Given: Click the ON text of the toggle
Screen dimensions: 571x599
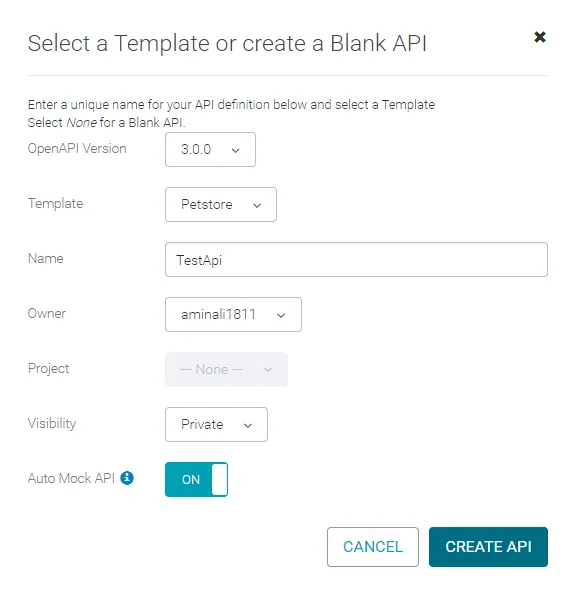Looking at the screenshot, I should tap(191, 479).
